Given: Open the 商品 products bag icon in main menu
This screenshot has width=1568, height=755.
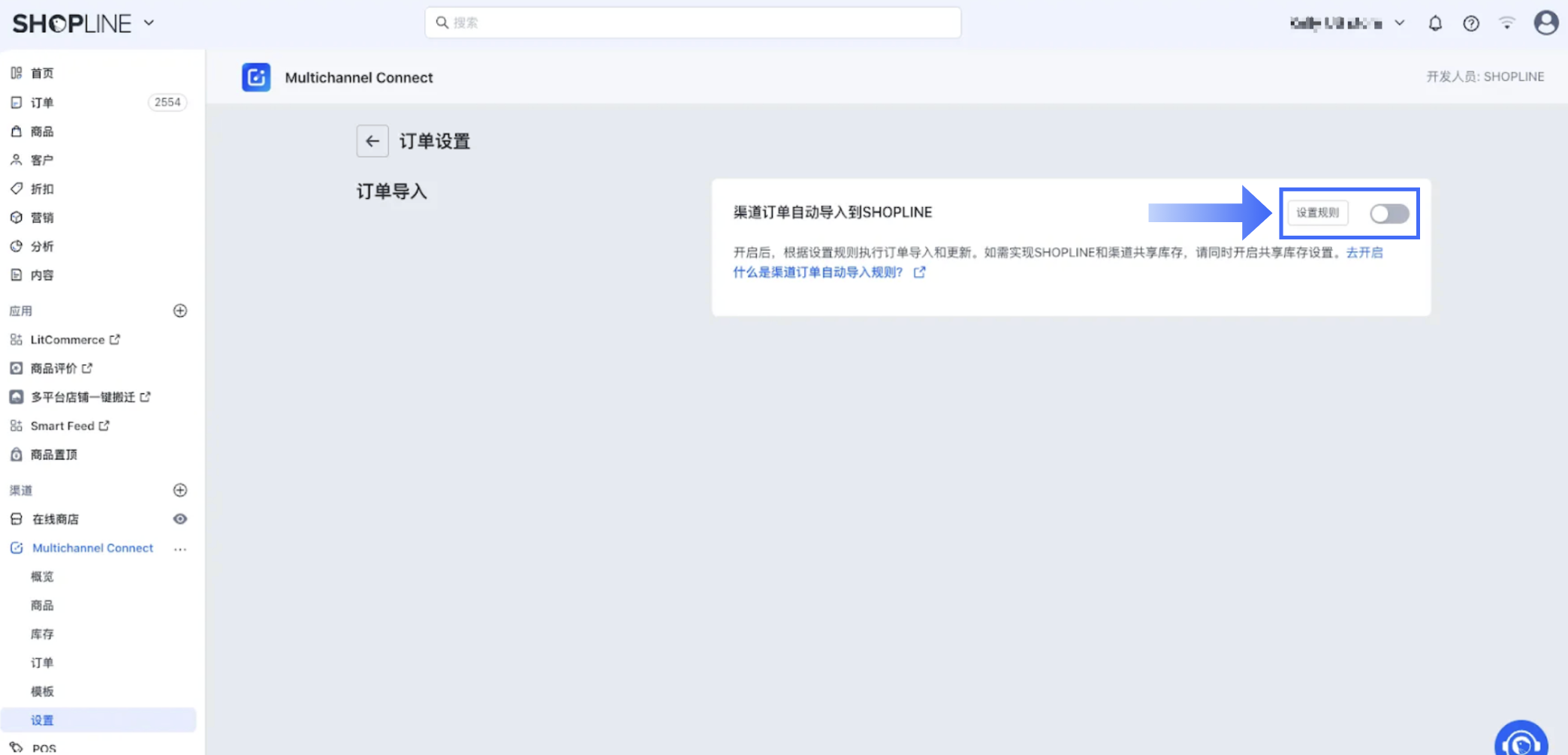Looking at the screenshot, I should [x=17, y=131].
